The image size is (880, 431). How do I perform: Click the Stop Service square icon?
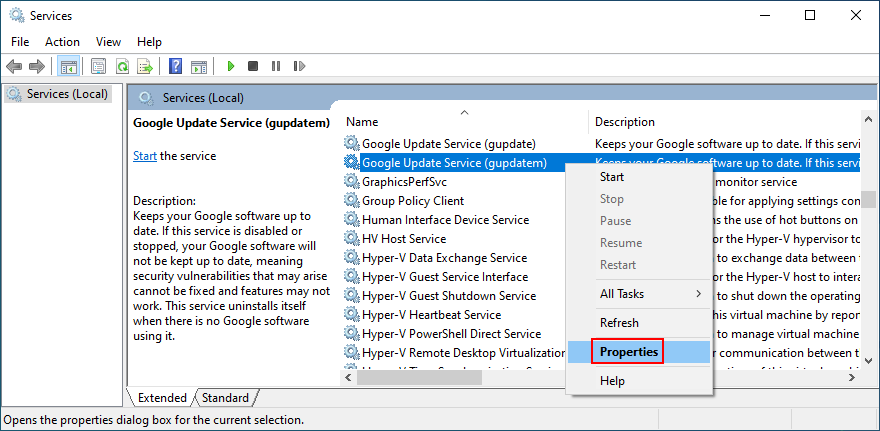pos(253,66)
